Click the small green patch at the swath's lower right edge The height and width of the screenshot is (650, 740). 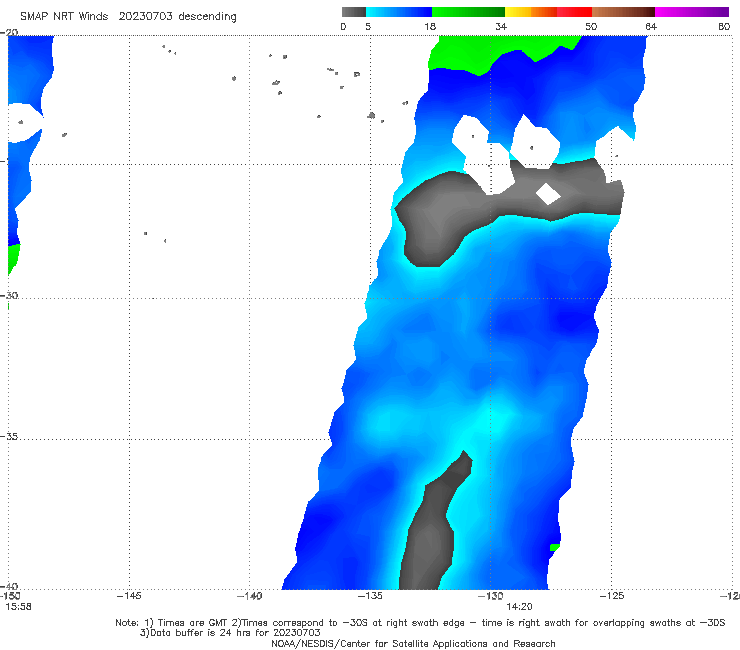(x=555, y=547)
